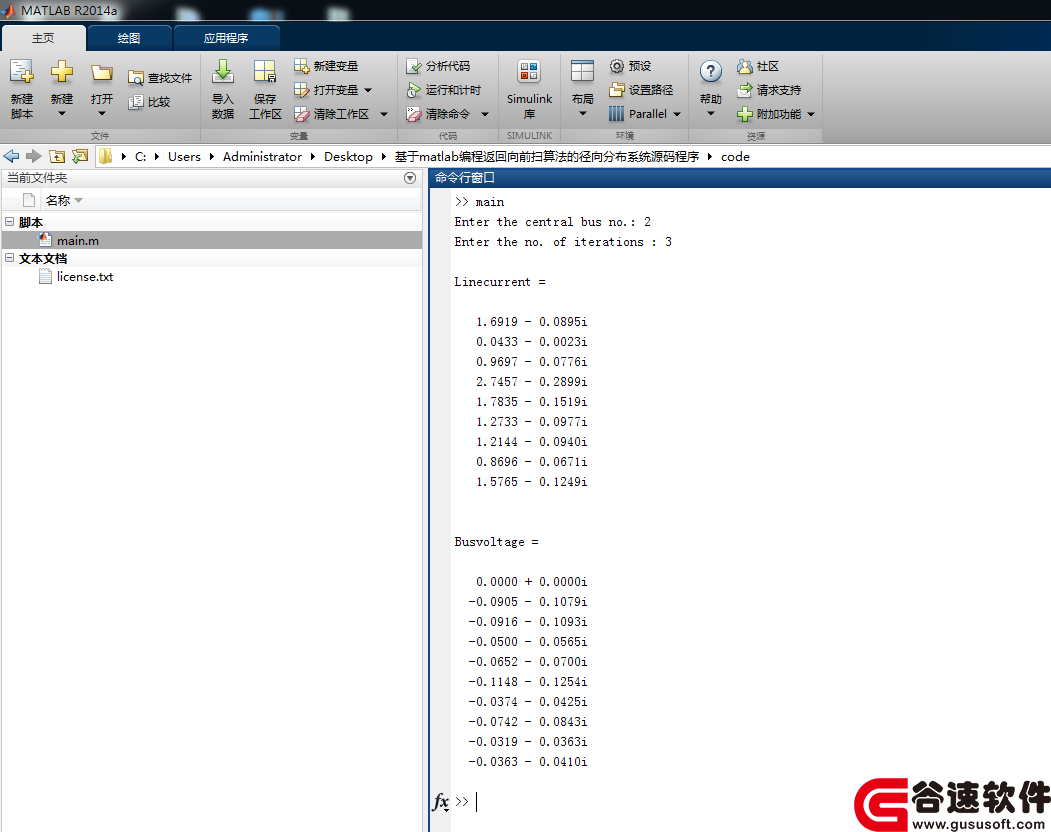Expand the Layout (布局) dropdown arrow
1051x832 pixels.
(582, 113)
